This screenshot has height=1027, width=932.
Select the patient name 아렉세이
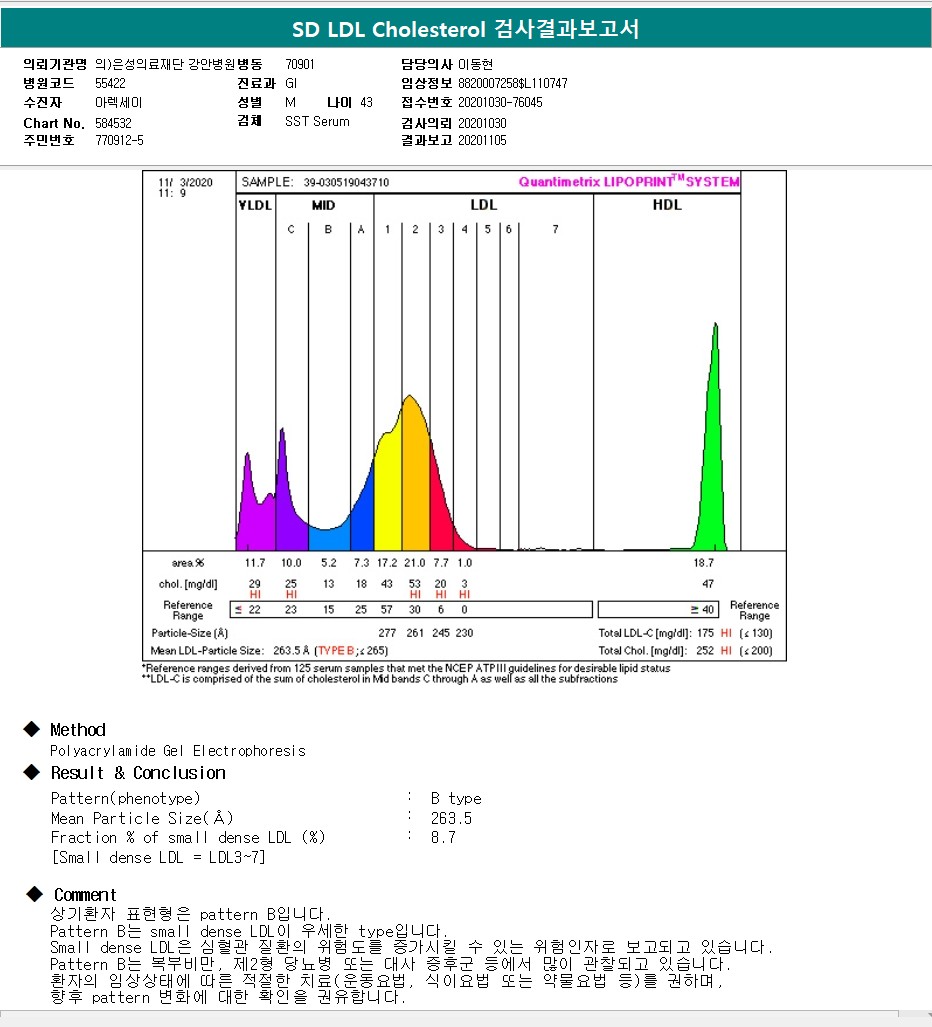pos(119,103)
